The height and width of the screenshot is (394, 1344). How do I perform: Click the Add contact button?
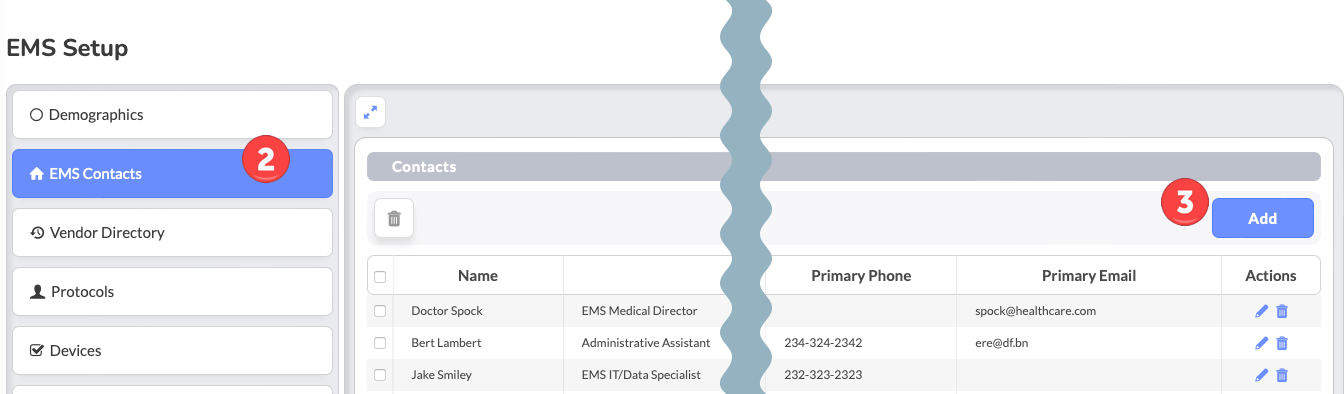pyautogui.click(x=1262, y=218)
